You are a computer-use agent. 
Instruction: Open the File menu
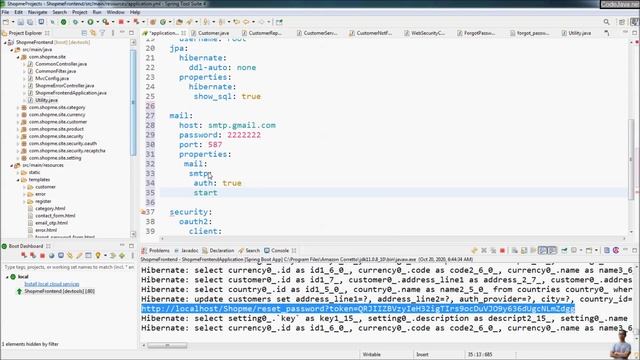[5, 12]
